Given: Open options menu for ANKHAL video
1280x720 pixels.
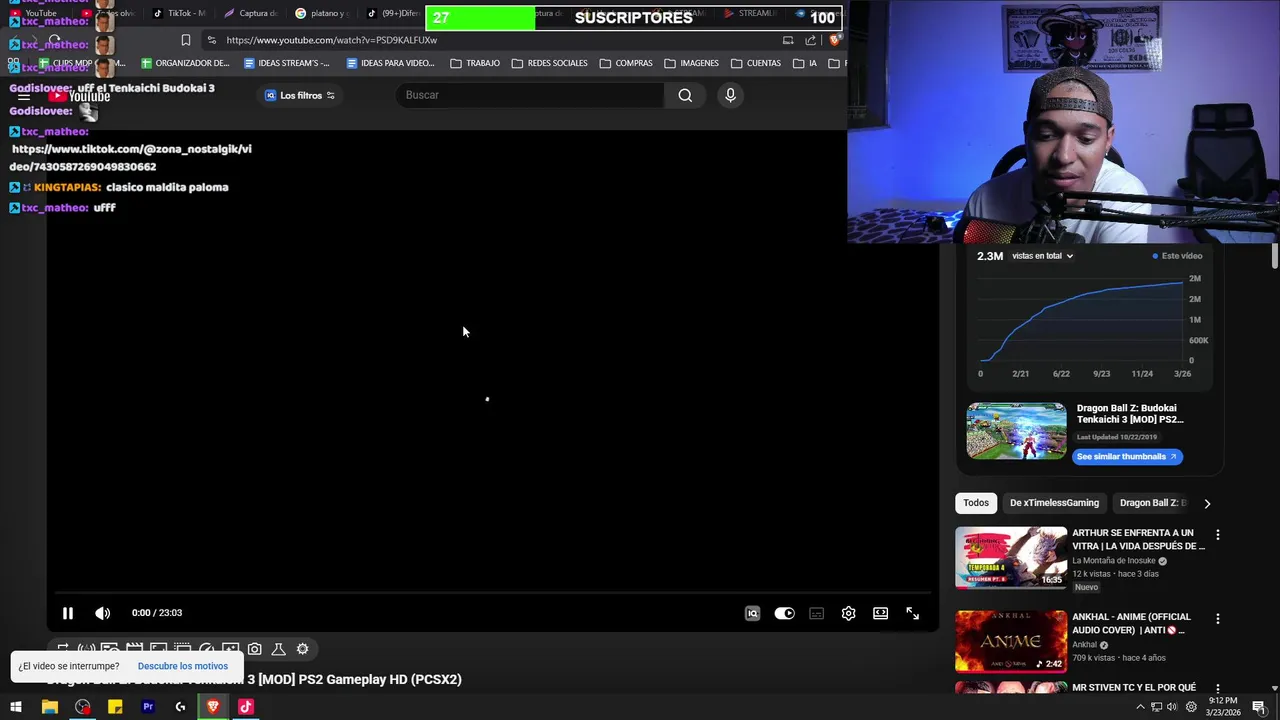Looking at the screenshot, I should click(1217, 619).
